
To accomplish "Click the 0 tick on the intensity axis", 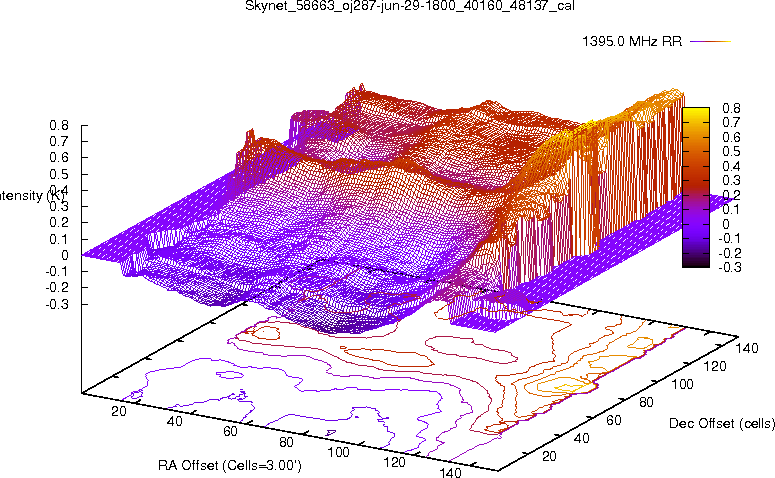I will coord(65,256).
